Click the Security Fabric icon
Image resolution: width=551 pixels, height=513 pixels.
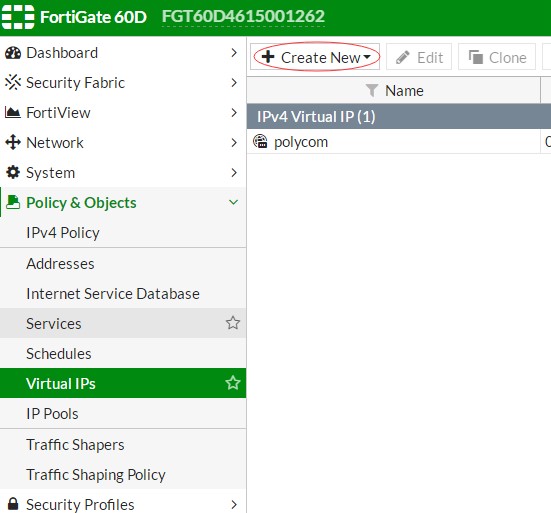coord(13,83)
